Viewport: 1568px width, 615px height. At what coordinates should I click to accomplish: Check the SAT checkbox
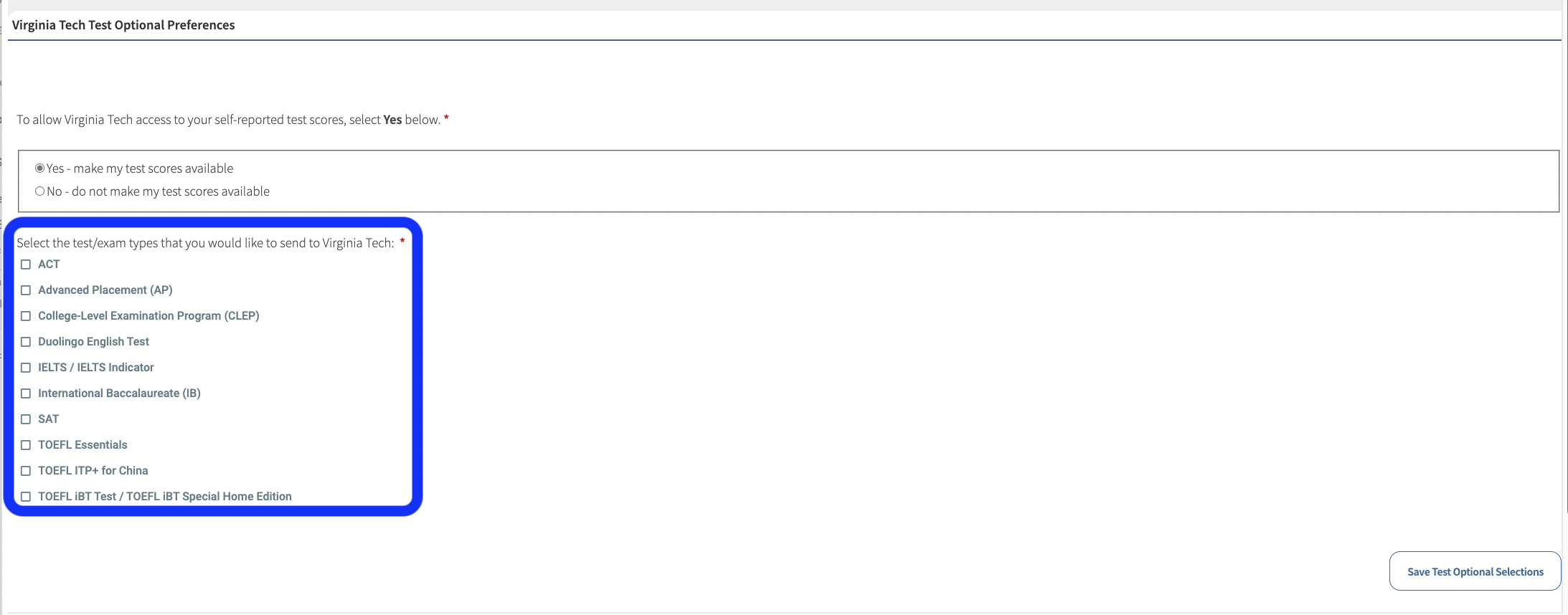click(x=26, y=419)
